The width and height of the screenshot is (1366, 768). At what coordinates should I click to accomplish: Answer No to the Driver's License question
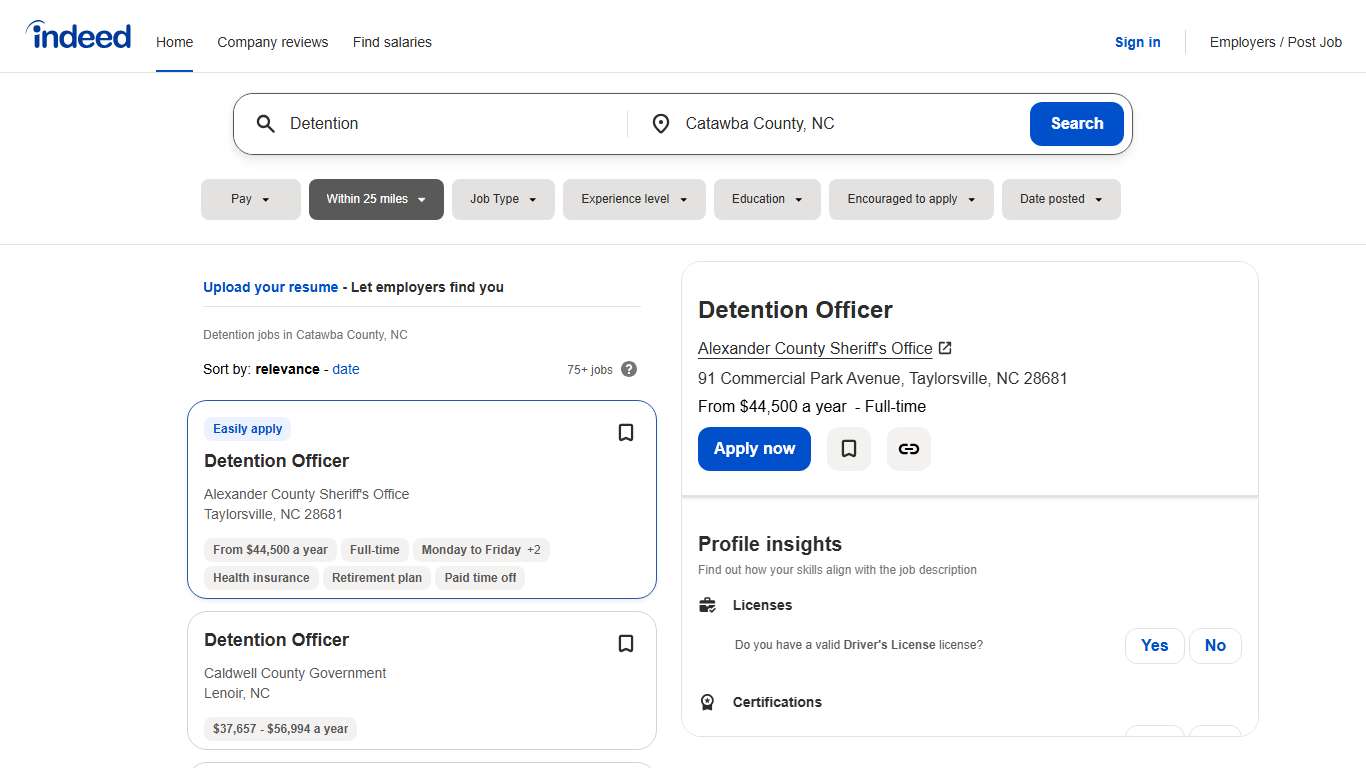pos(1215,645)
